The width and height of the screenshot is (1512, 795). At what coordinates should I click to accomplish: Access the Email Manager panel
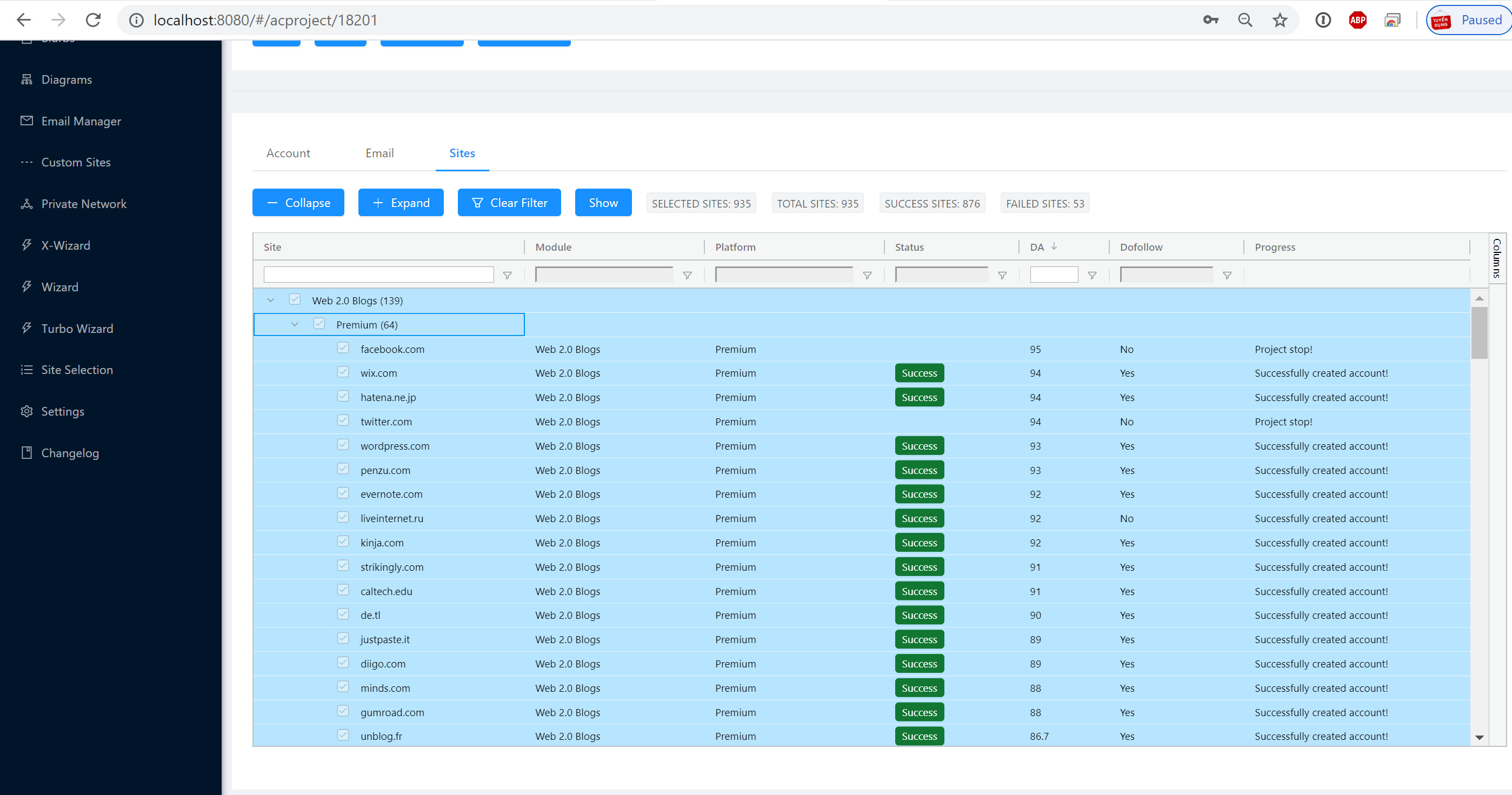coord(80,120)
